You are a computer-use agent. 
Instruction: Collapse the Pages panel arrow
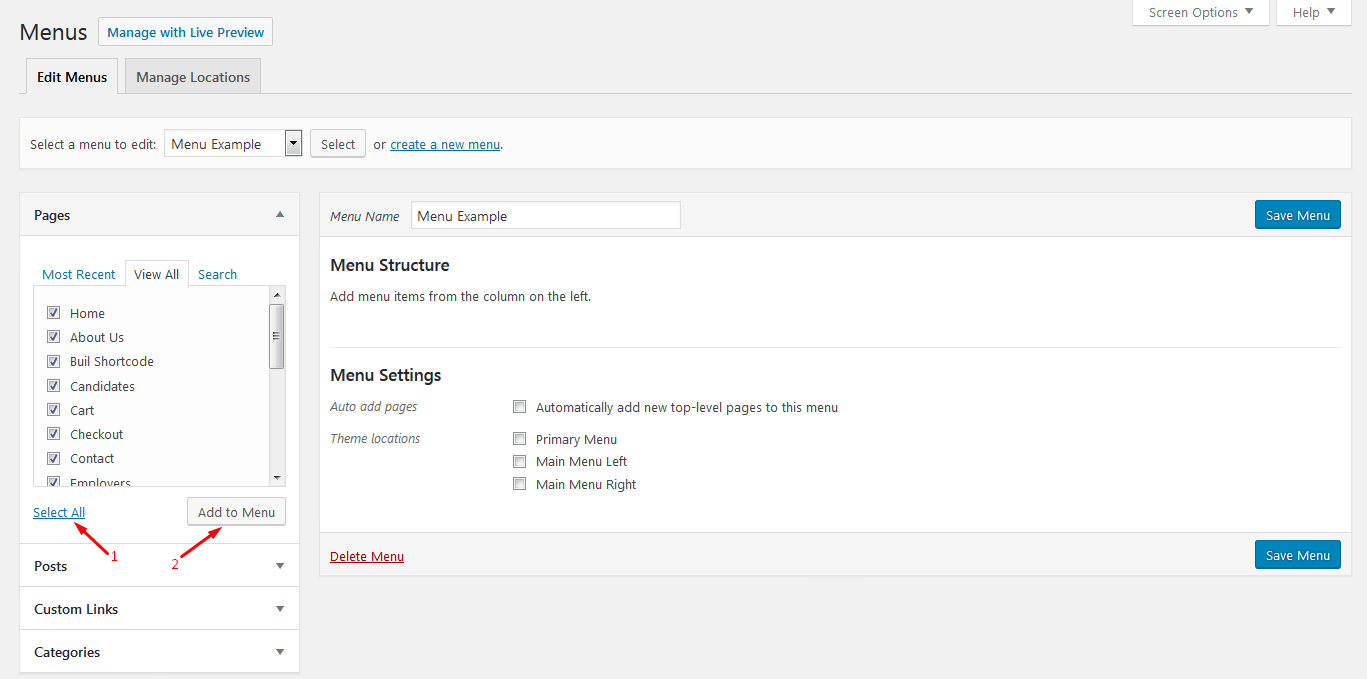280,215
